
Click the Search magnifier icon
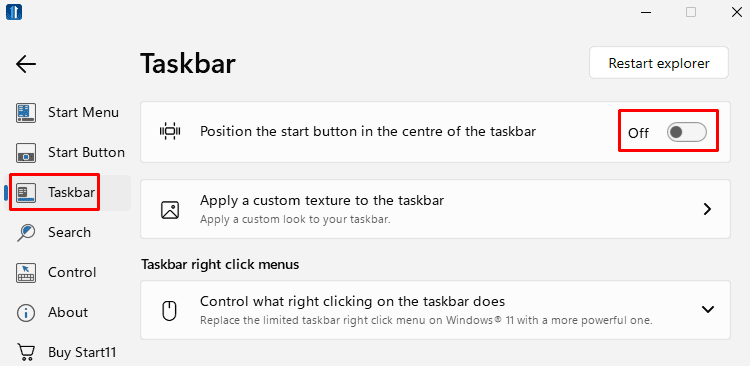(x=26, y=233)
